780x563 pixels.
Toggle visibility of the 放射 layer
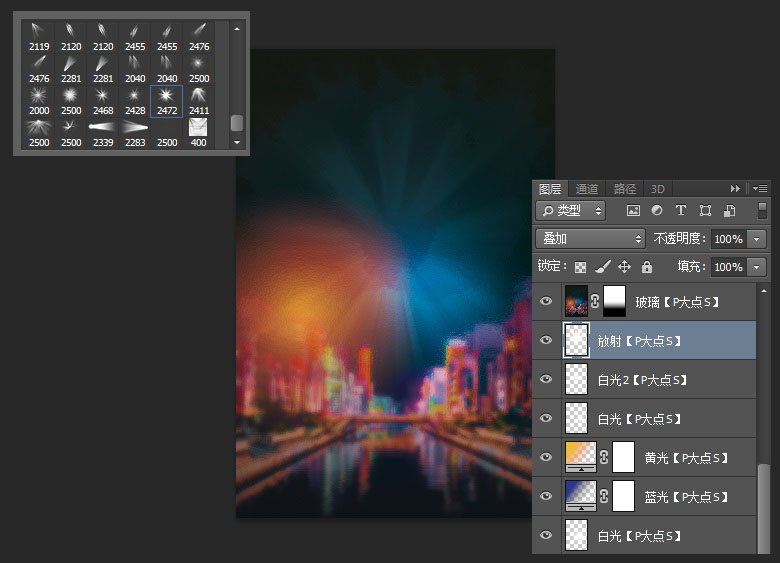point(546,340)
